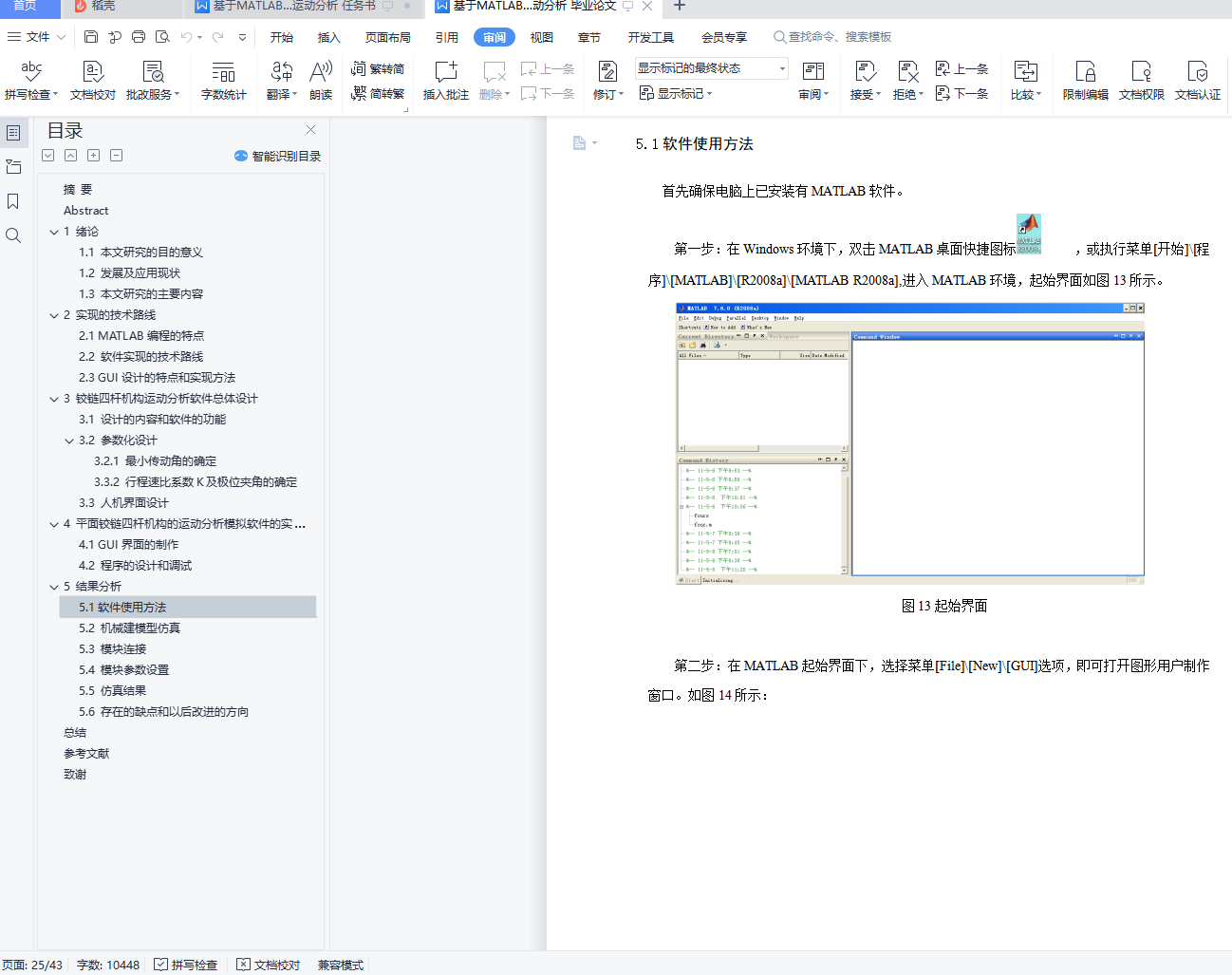Click 插入批注 to insert a comment
Viewport: 1232px width, 975px height.
point(446,80)
